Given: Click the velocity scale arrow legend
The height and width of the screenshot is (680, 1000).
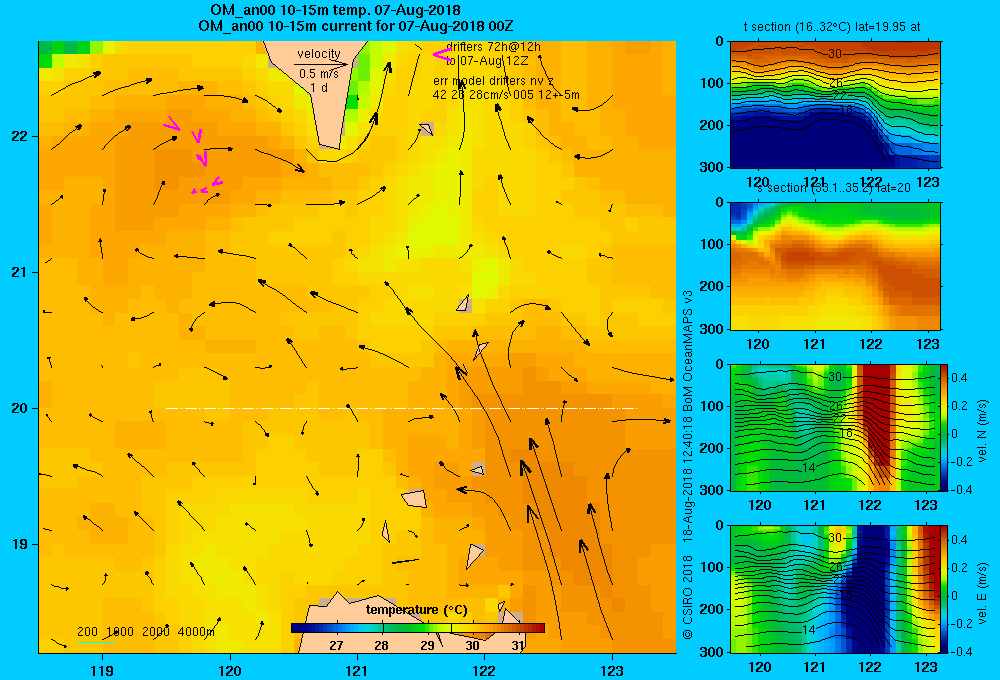Looking at the screenshot, I should (x=321, y=64).
